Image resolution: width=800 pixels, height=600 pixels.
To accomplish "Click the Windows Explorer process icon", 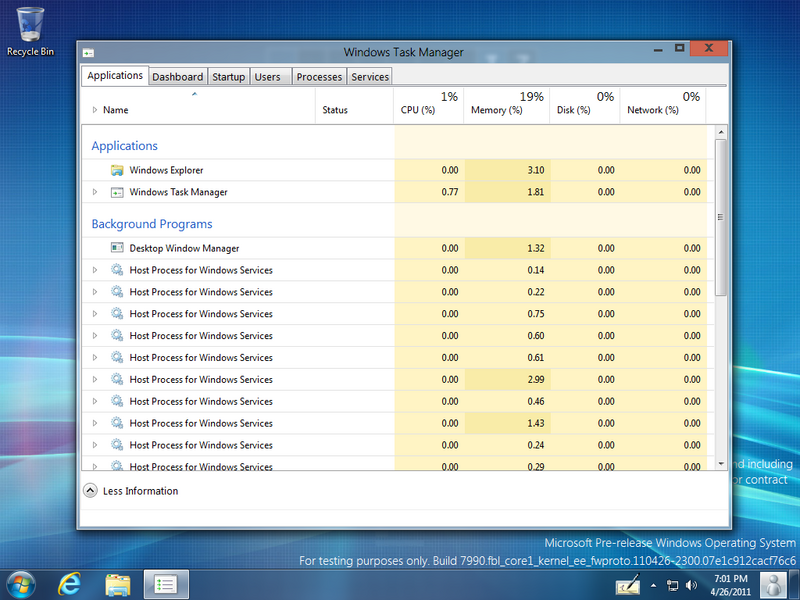I will tap(117, 171).
